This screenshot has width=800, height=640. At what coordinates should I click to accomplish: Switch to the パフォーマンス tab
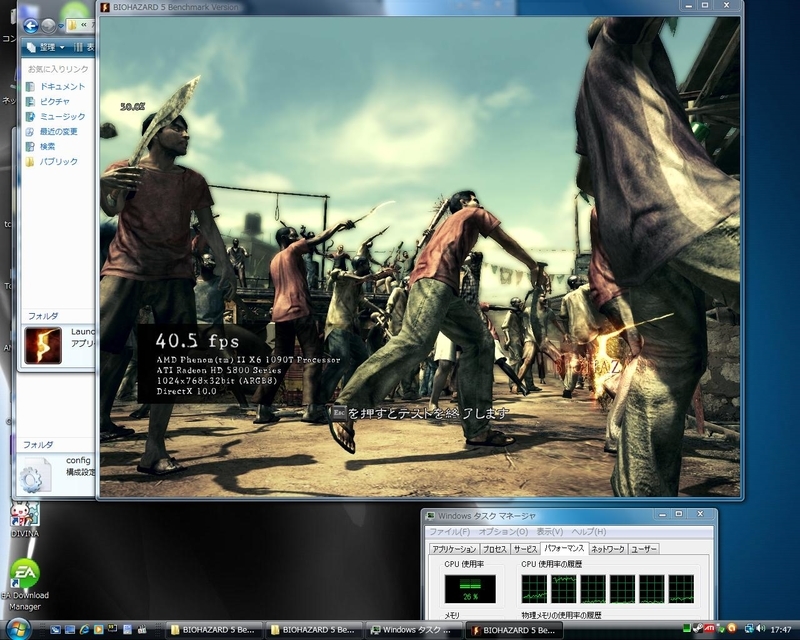(x=564, y=548)
